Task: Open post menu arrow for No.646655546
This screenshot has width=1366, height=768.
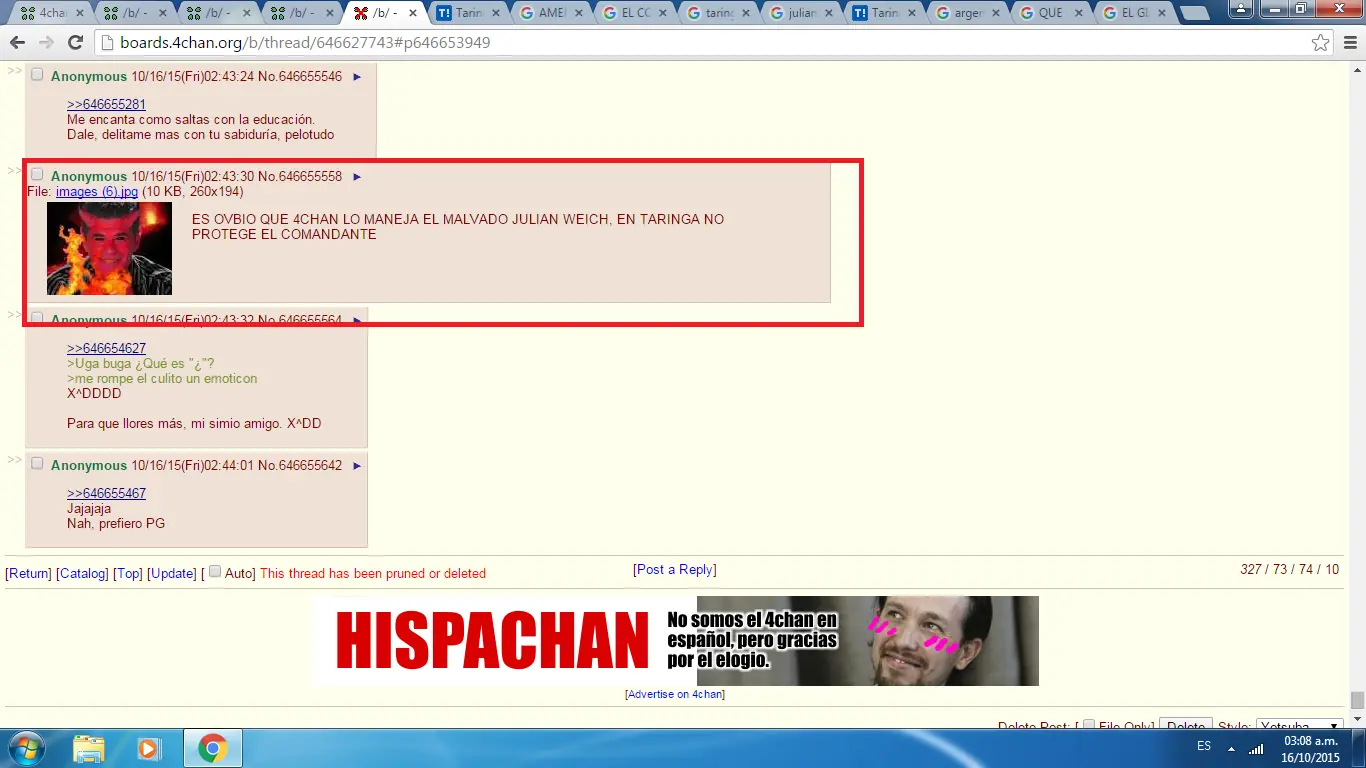Action: click(357, 77)
